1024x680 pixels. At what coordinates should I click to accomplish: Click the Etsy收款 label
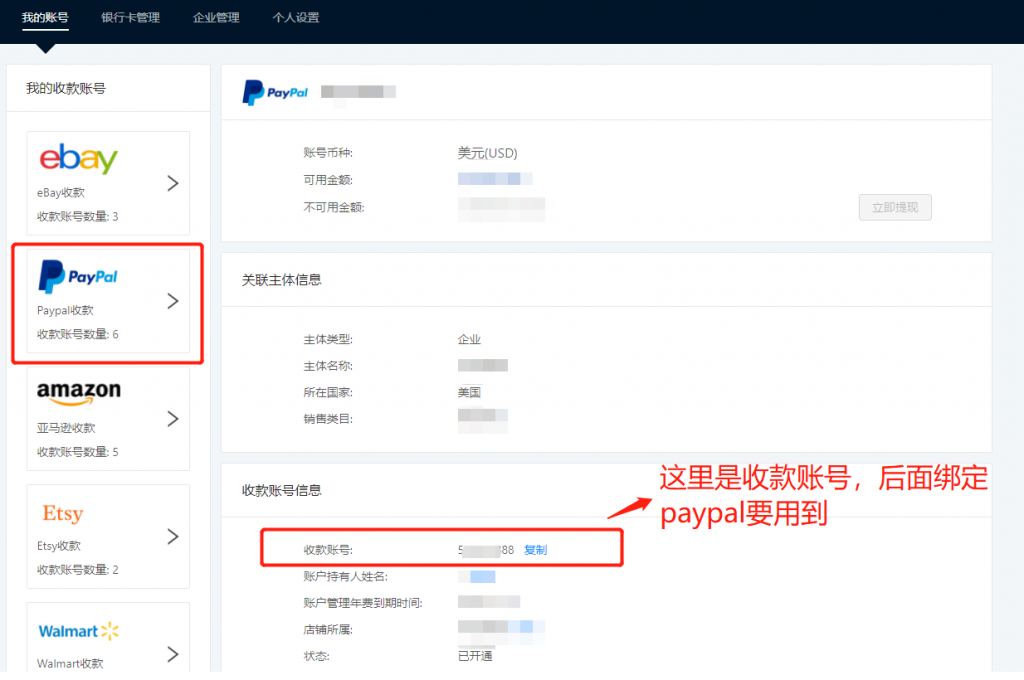pos(59,545)
